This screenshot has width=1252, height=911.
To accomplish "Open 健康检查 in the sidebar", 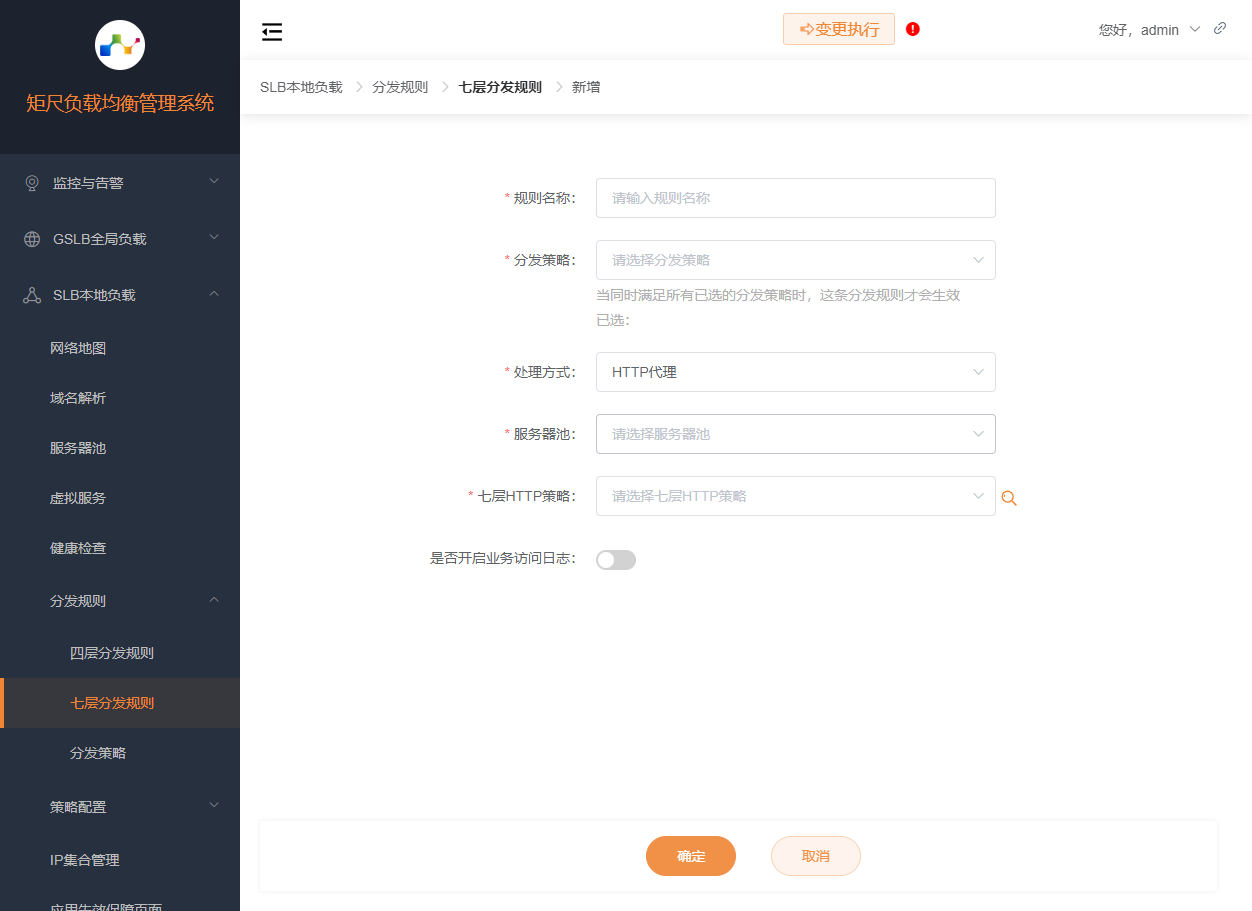I will click(78, 548).
